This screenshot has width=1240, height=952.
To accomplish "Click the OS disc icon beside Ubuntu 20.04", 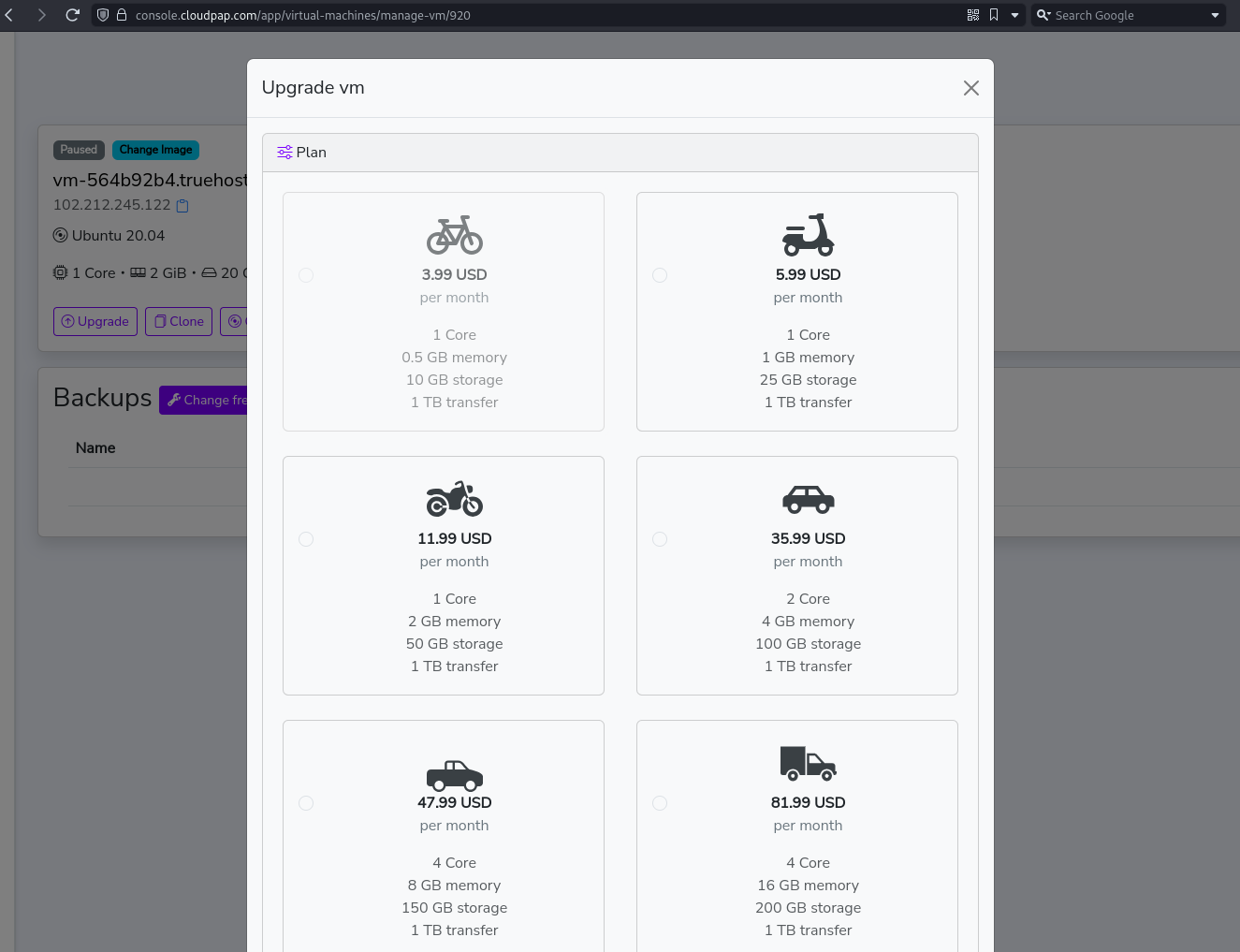I will point(60,235).
